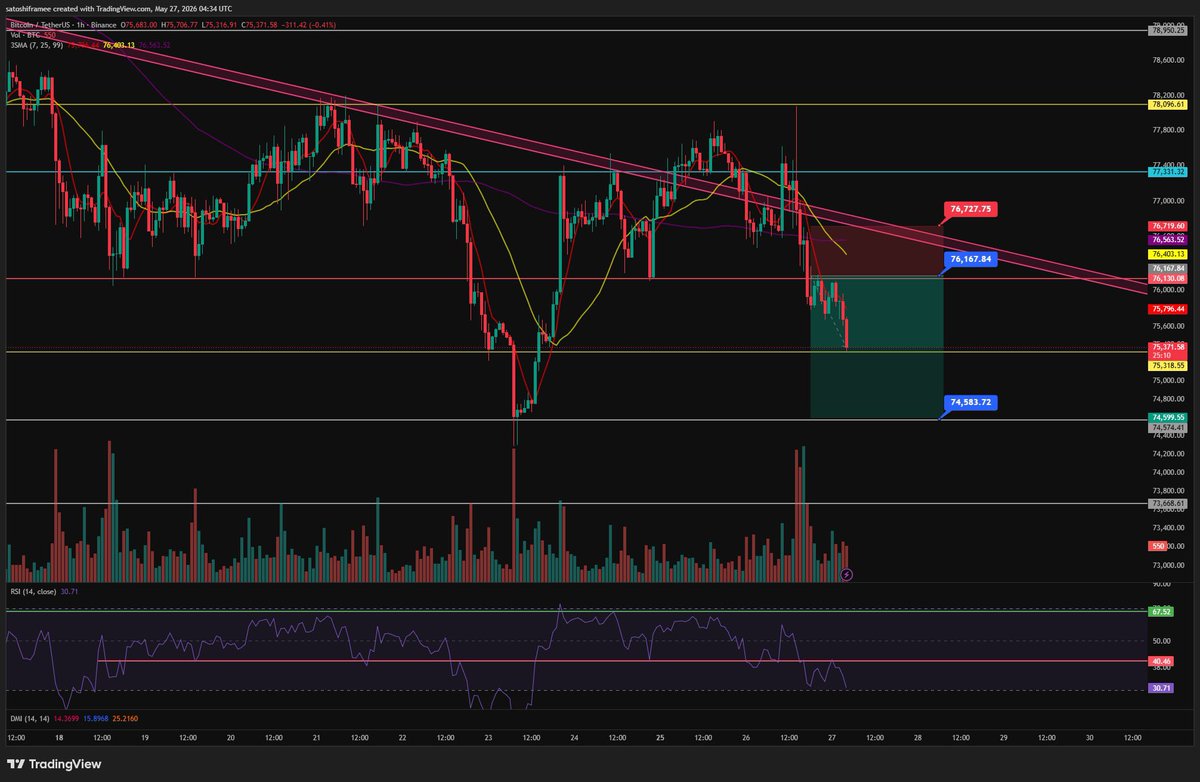Click the date 30 on the time axis

[1089, 738]
